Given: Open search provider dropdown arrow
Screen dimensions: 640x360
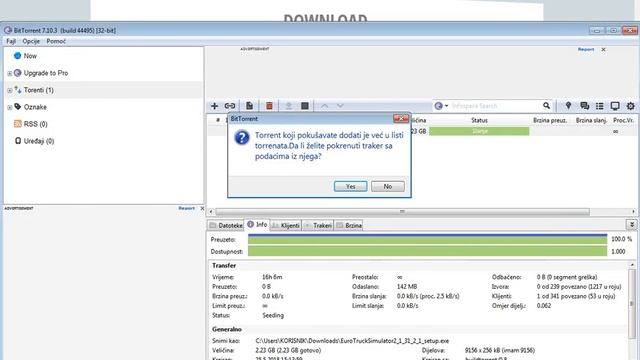Looking at the screenshot, I should click(x=446, y=106).
